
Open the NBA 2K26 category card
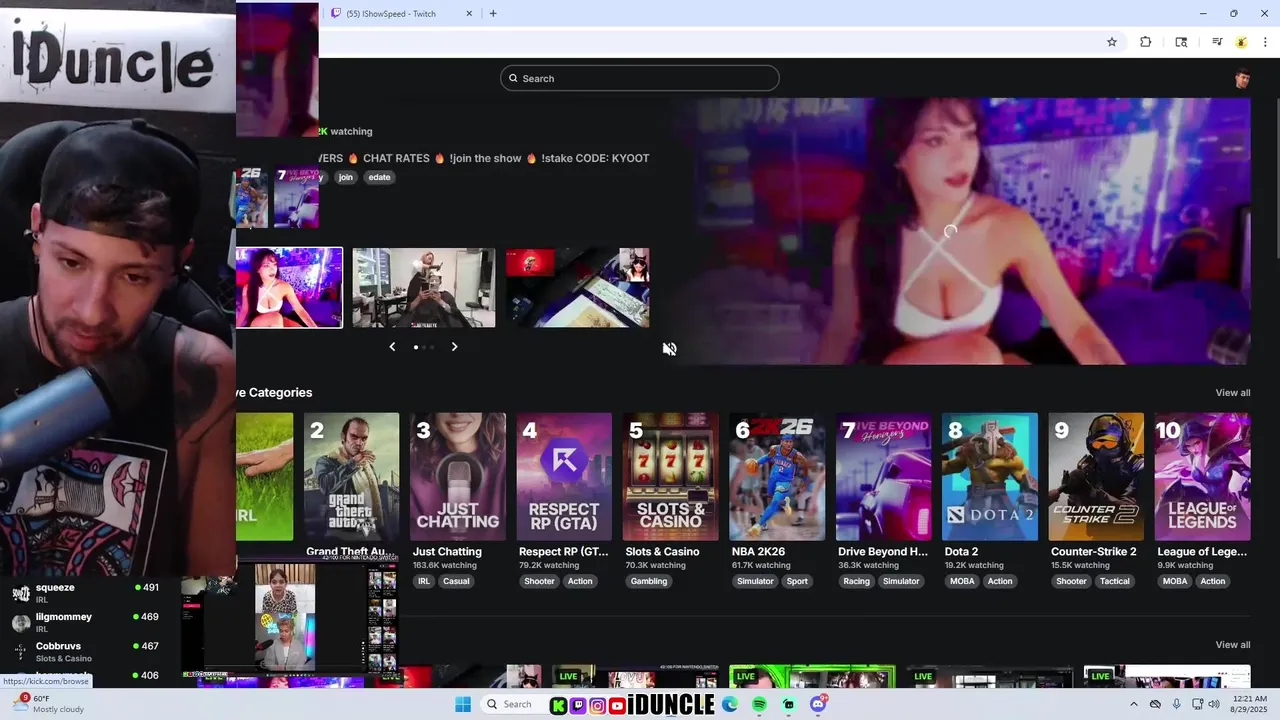777,477
